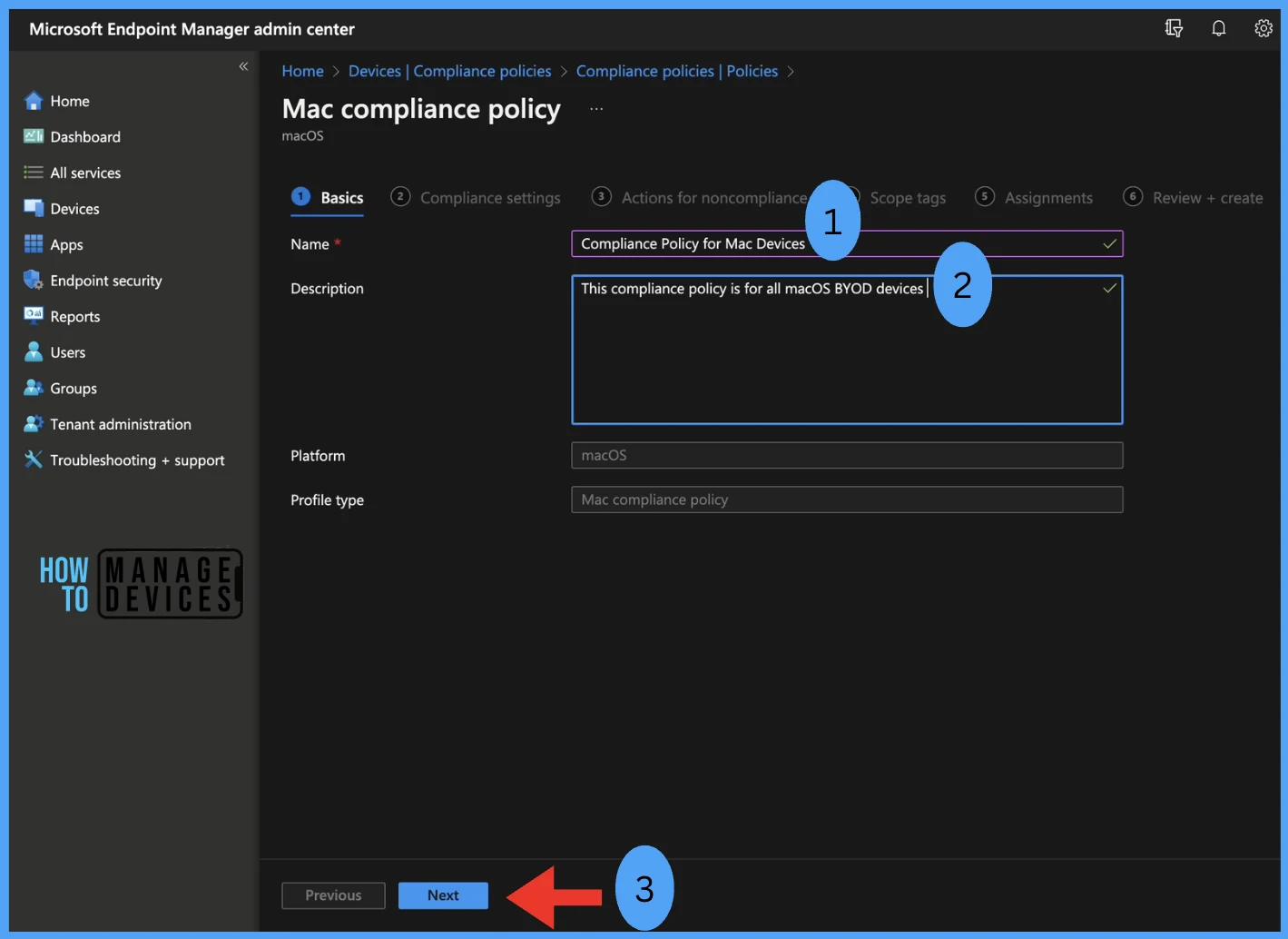Click the Mac compliance policy heading
The image size is (1288, 939).
coord(421,109)
